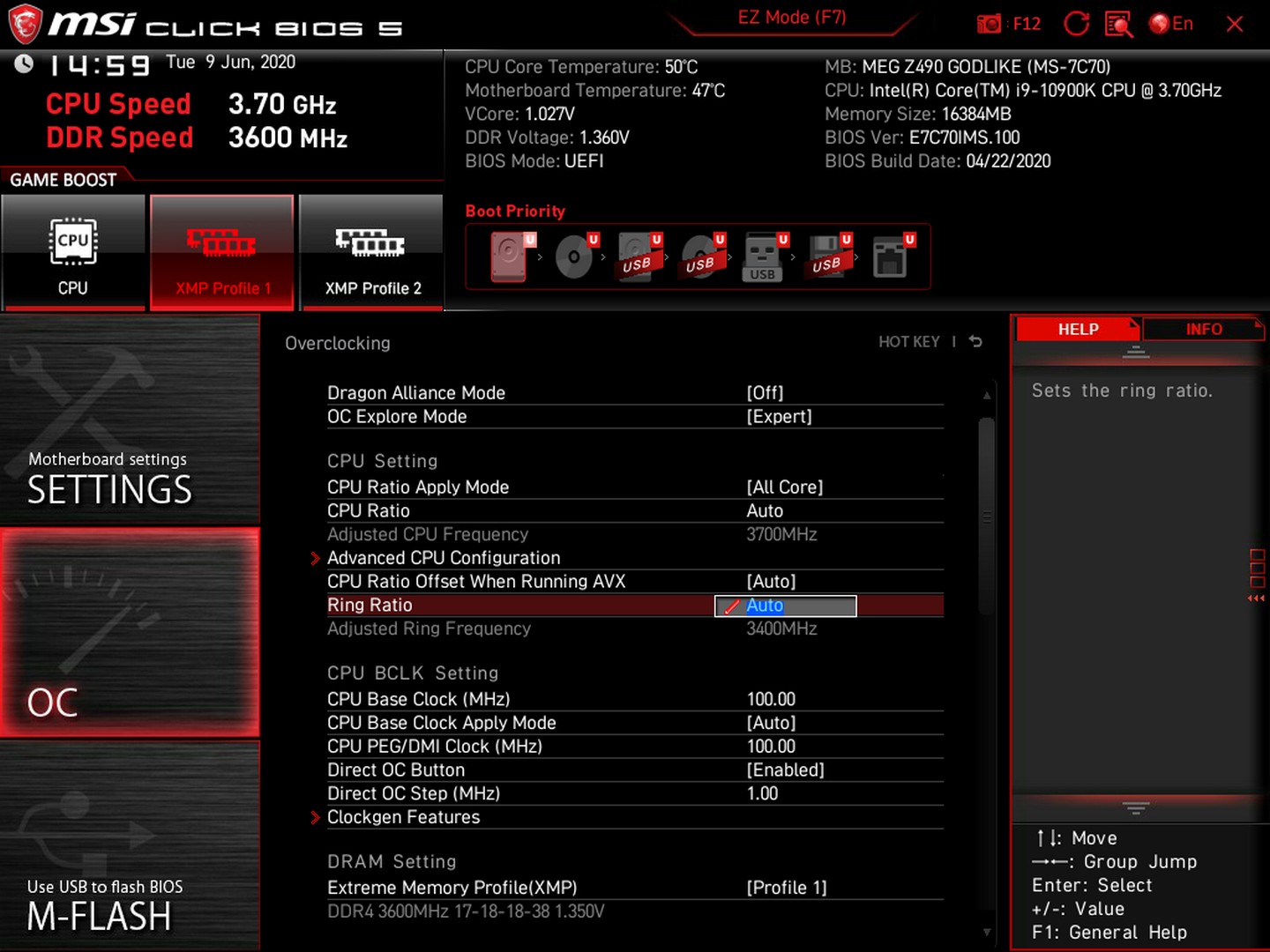Change Dragon Alliance Mode [Off] value
The height and width of the screenshot is (952, 1270).
point(765,393)
